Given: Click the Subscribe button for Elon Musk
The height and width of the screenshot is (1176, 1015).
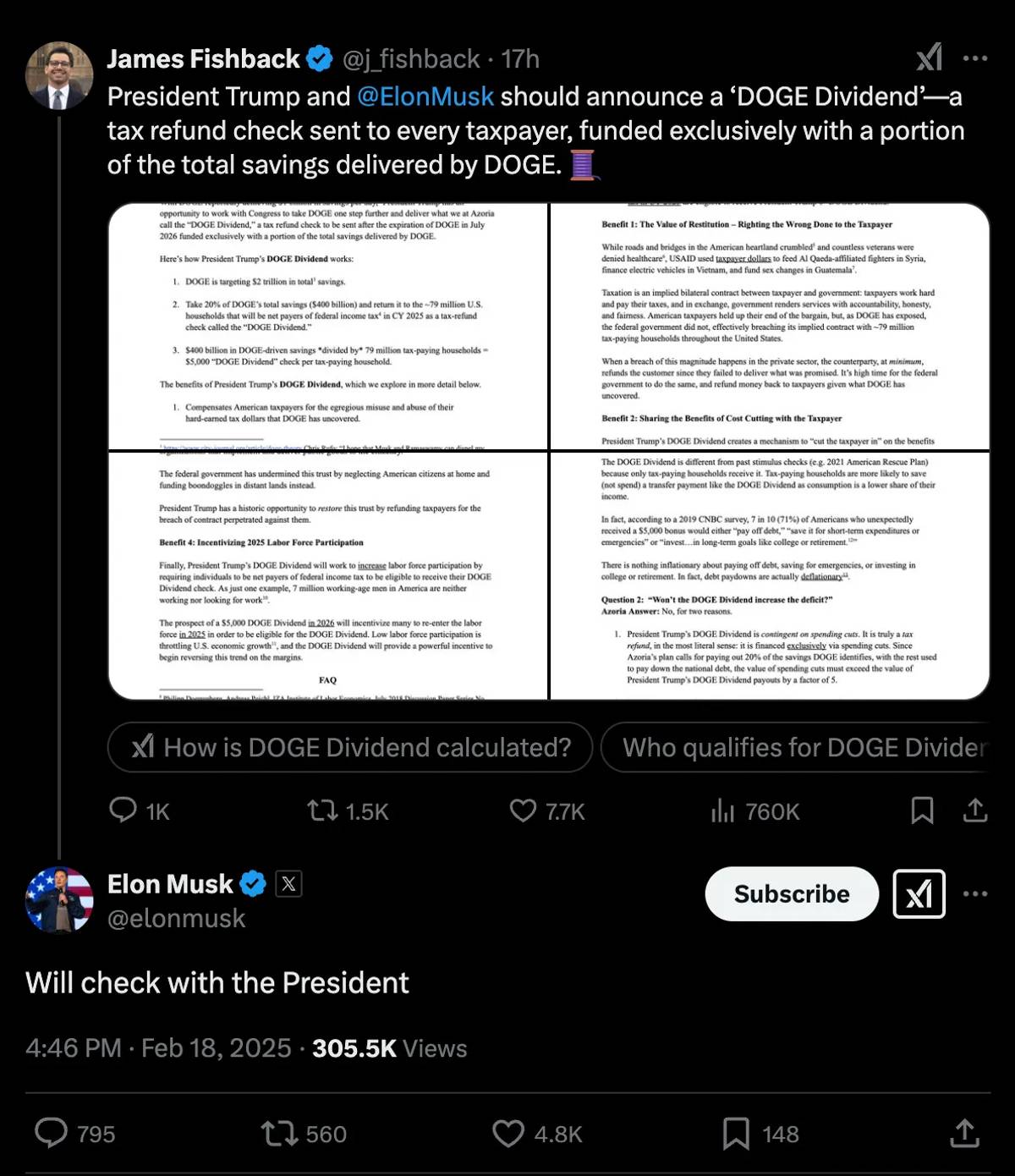Looking at the screenshot, I should pyautogui.click(x=792, y=893).
